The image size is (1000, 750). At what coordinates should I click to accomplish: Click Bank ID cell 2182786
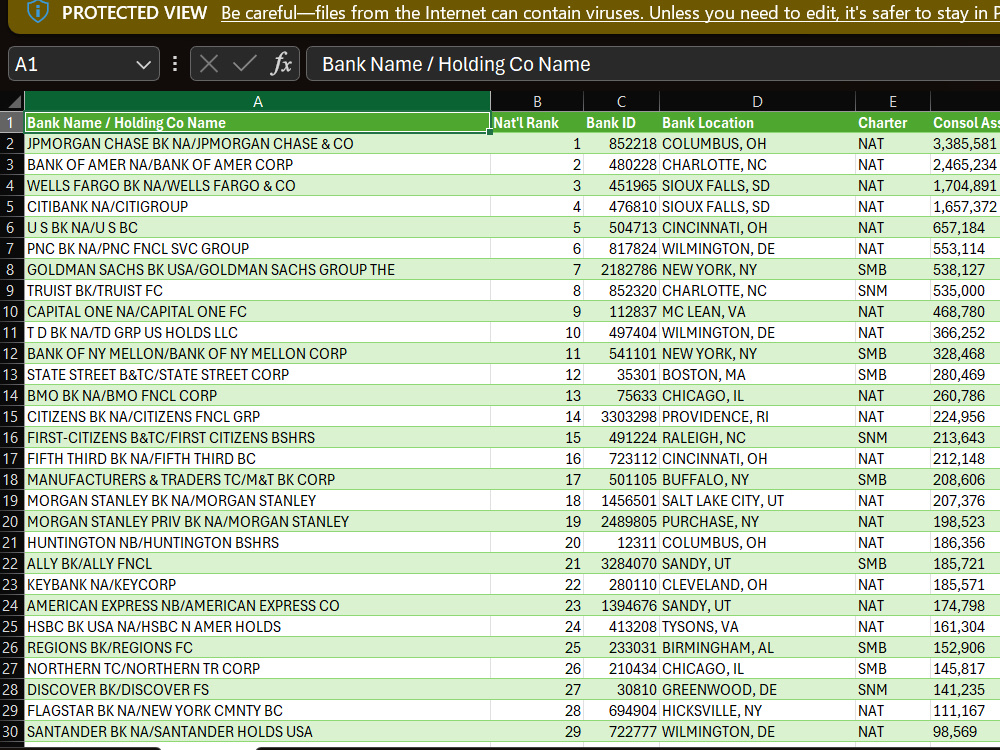coord(621,270)
